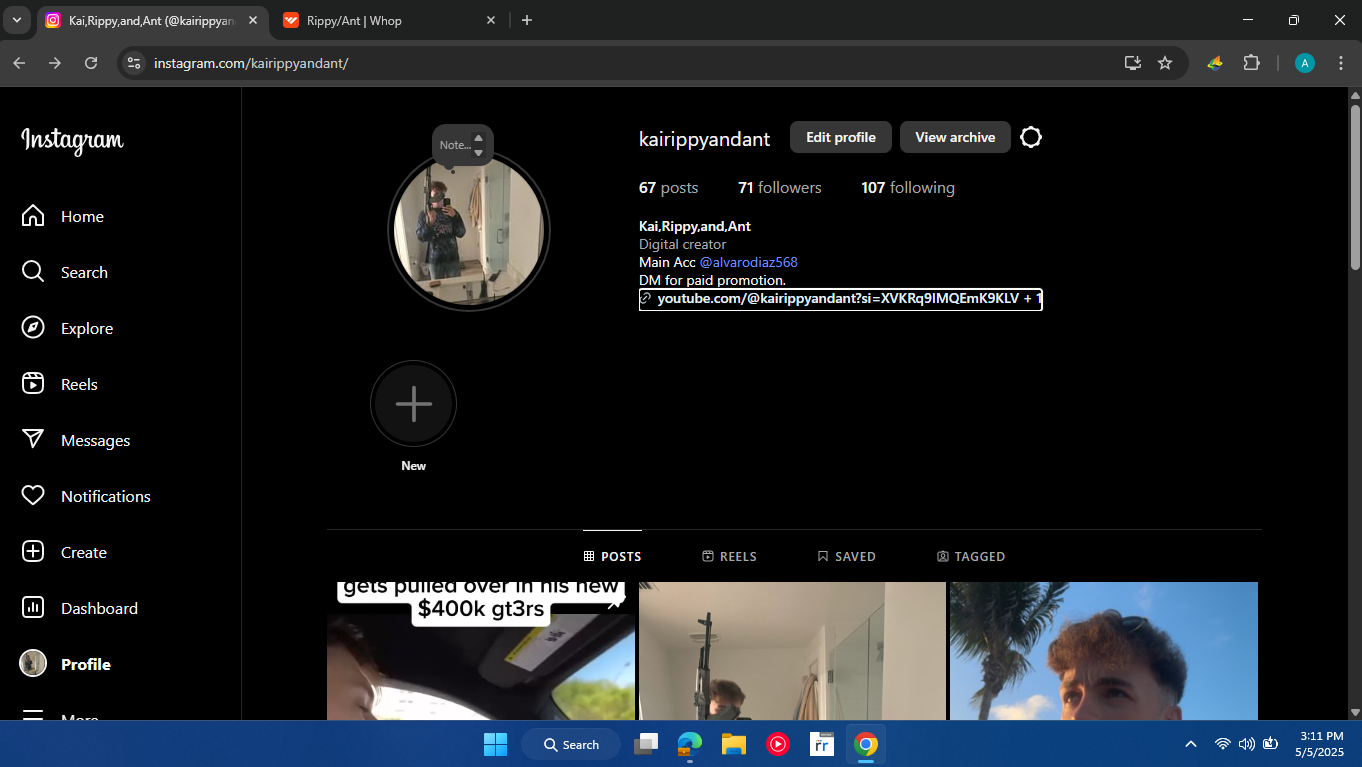View site information icon

click(x=134, y=63)
